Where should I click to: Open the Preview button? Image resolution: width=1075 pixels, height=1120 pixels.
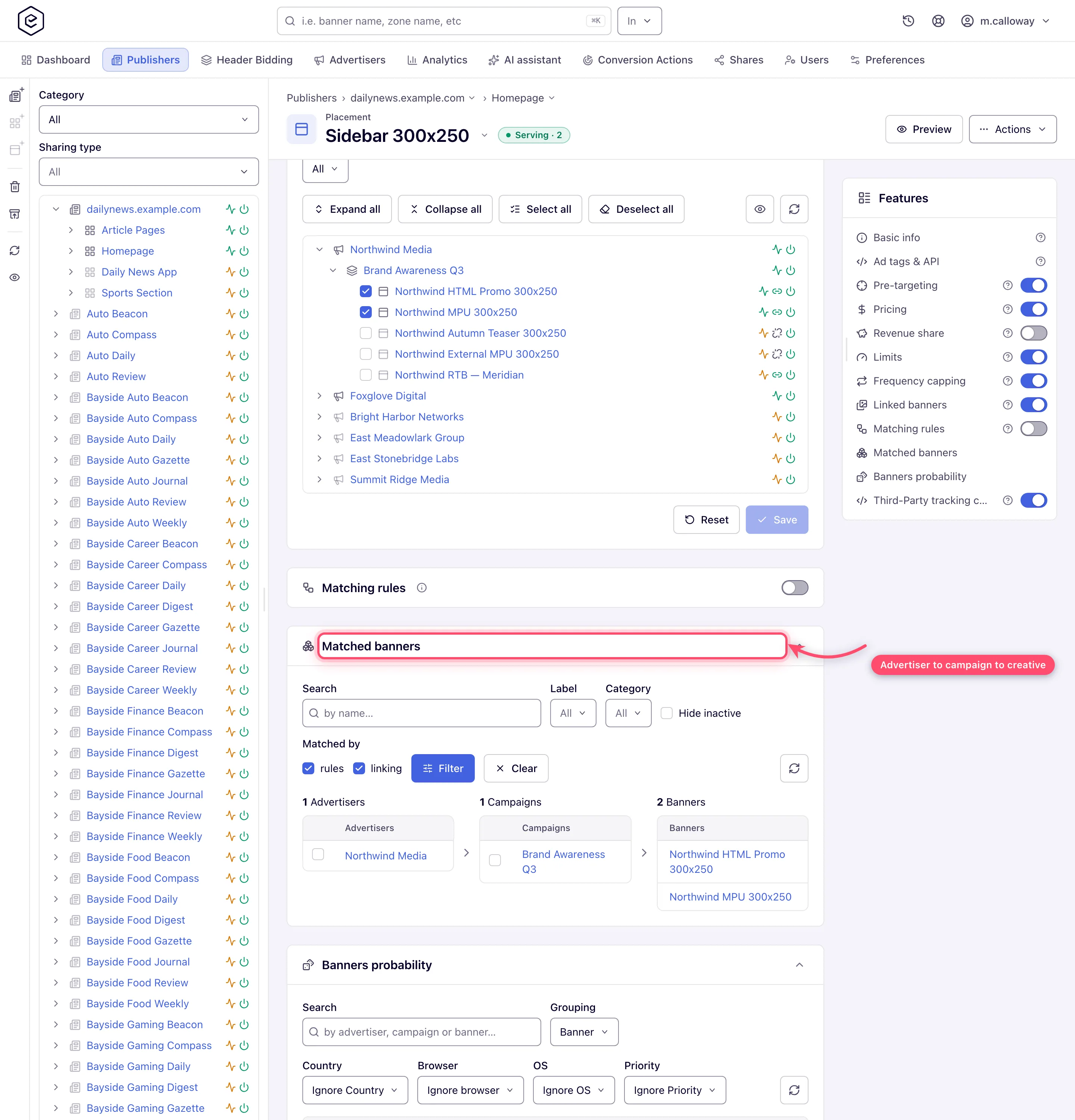tap(923, 129)
